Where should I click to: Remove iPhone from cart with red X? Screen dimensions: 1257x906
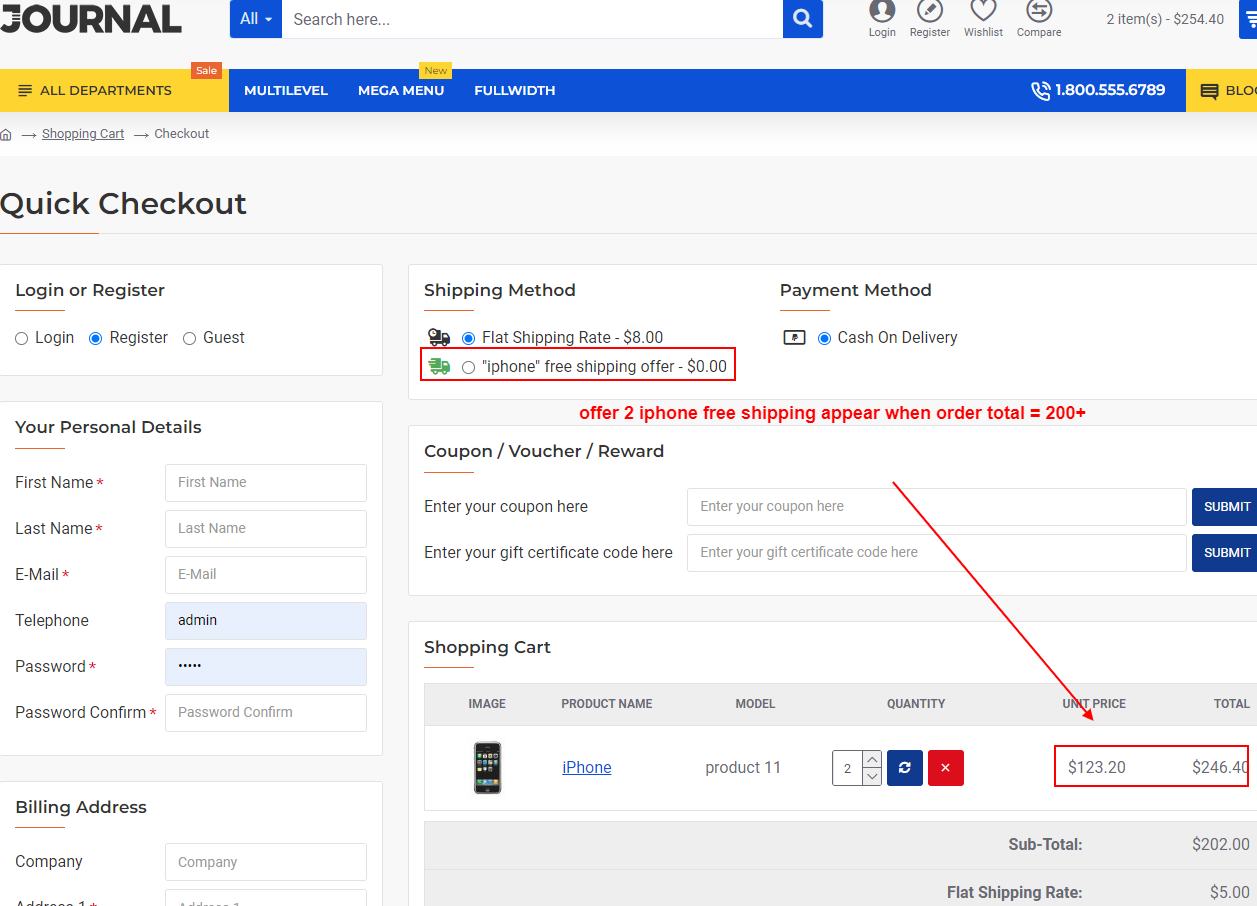click(946, 768)
